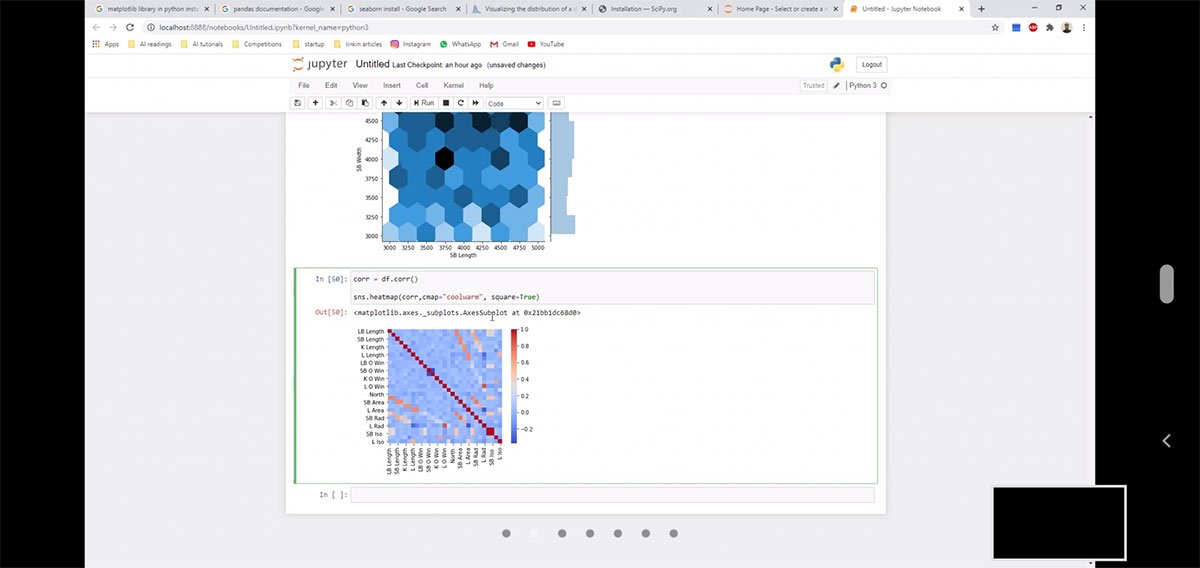Move selected cell up arrow
The height and width of the screenshot is (568, 1200).
tap(384, 103)
